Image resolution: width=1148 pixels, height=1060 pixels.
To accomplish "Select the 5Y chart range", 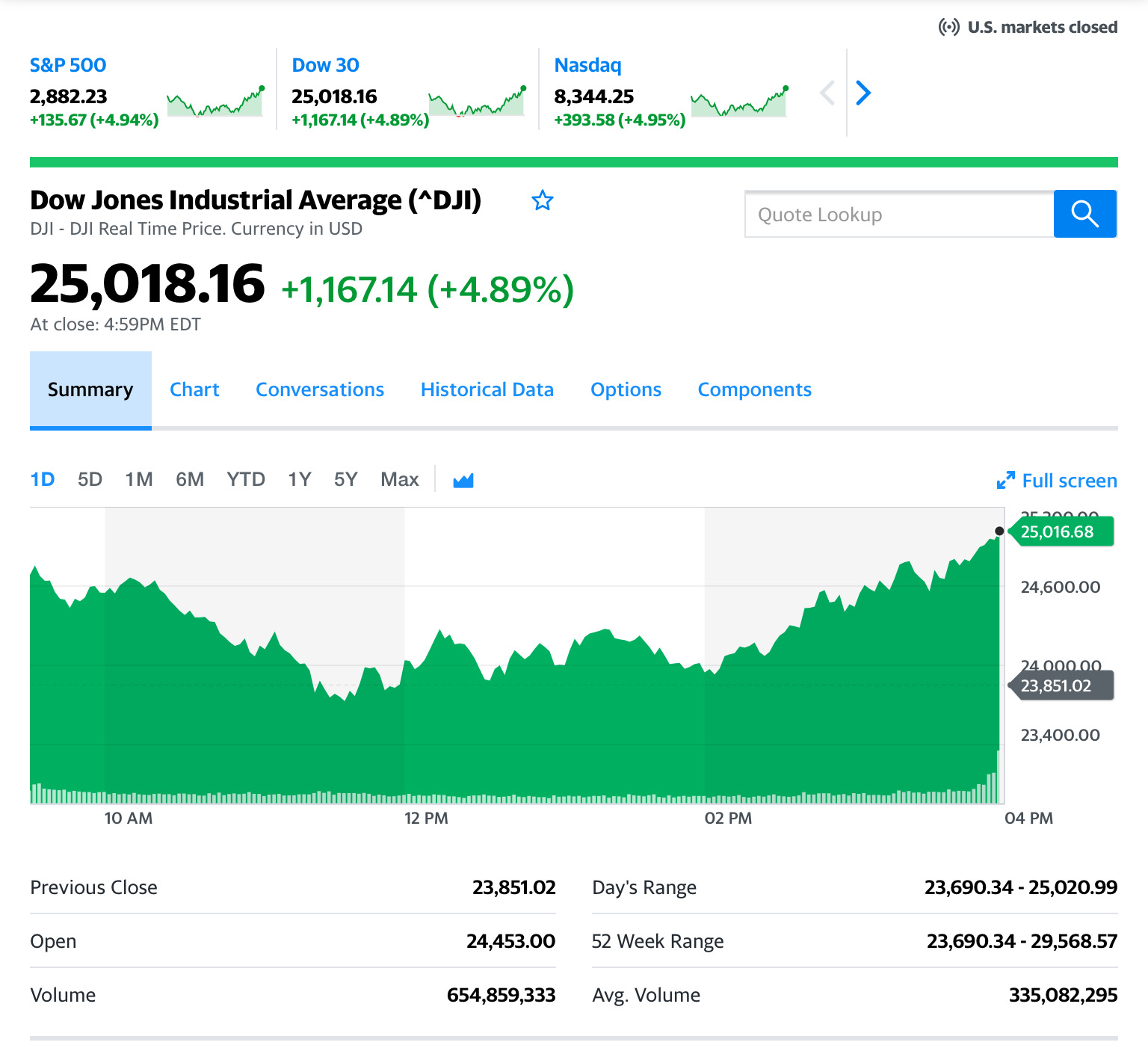I will pos(346,479).
